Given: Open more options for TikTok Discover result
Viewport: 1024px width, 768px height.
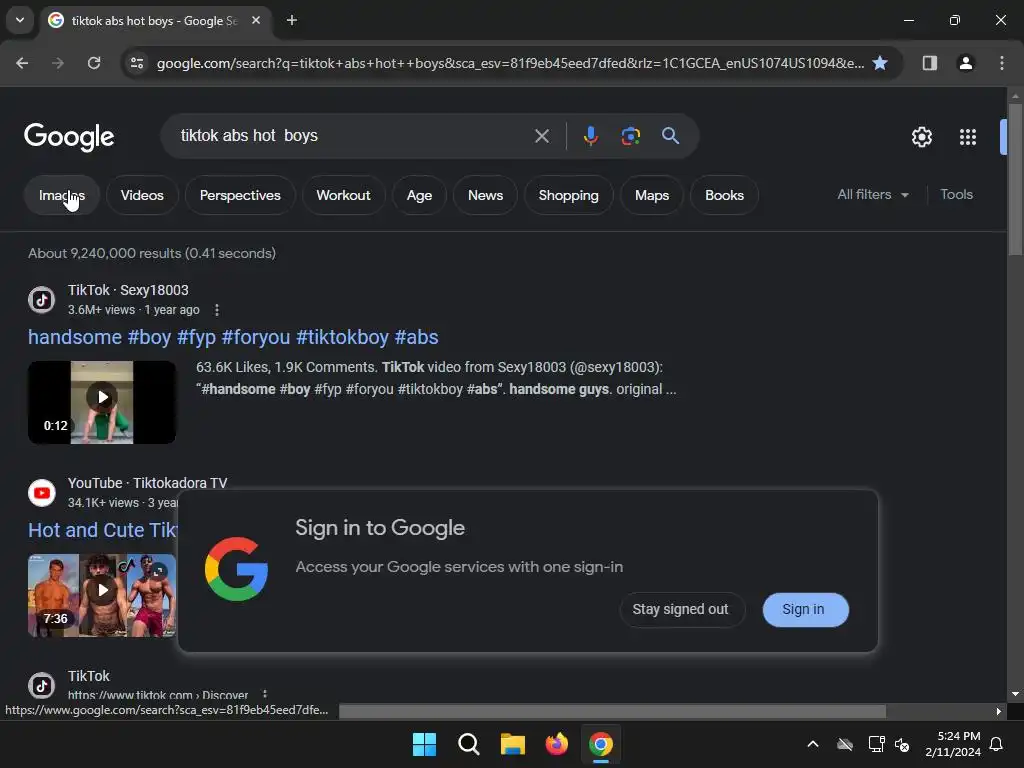Looking at the screenshot, I should coord(264,694).
